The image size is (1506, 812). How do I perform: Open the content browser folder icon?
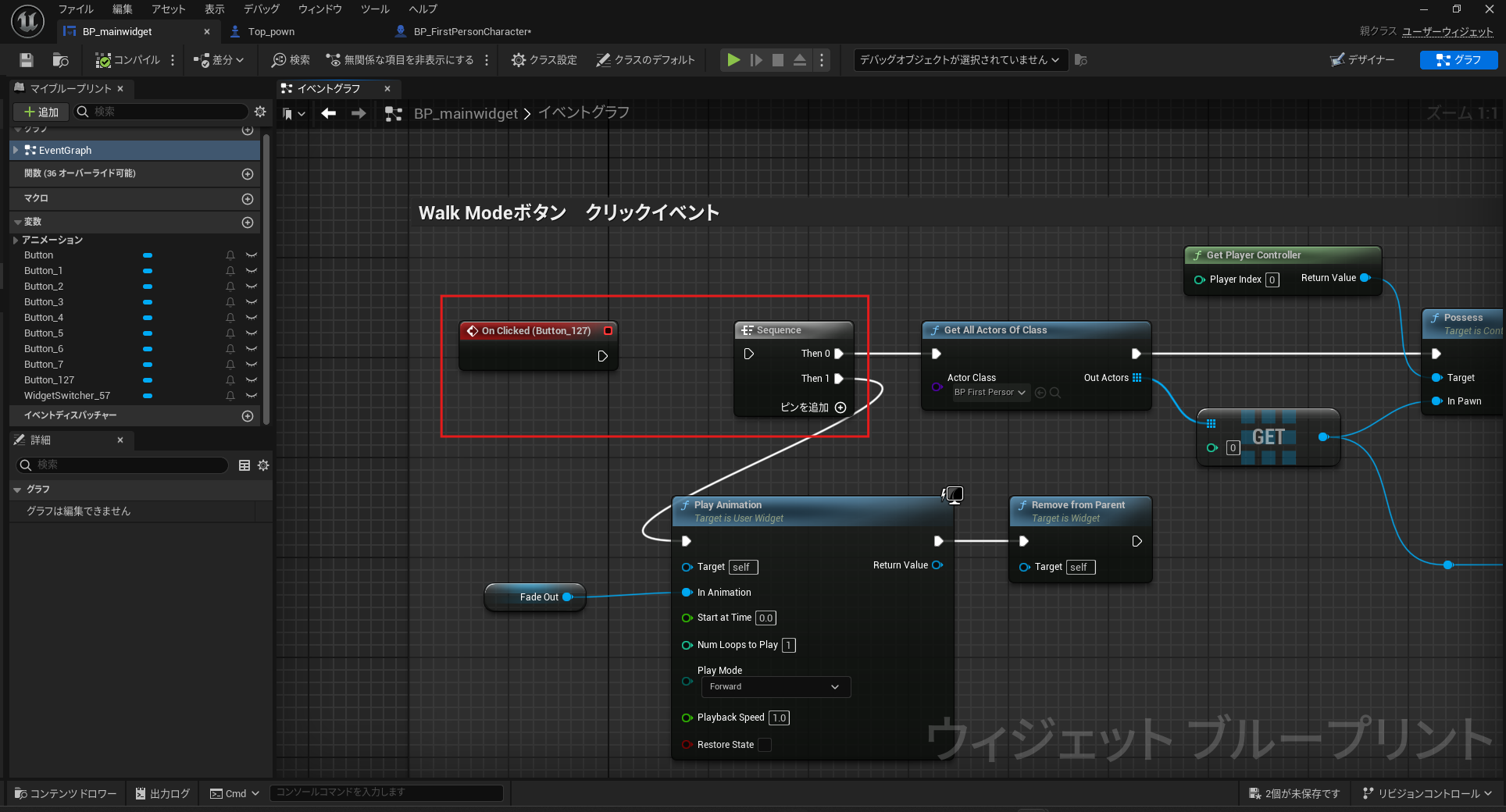coord(60,60)
